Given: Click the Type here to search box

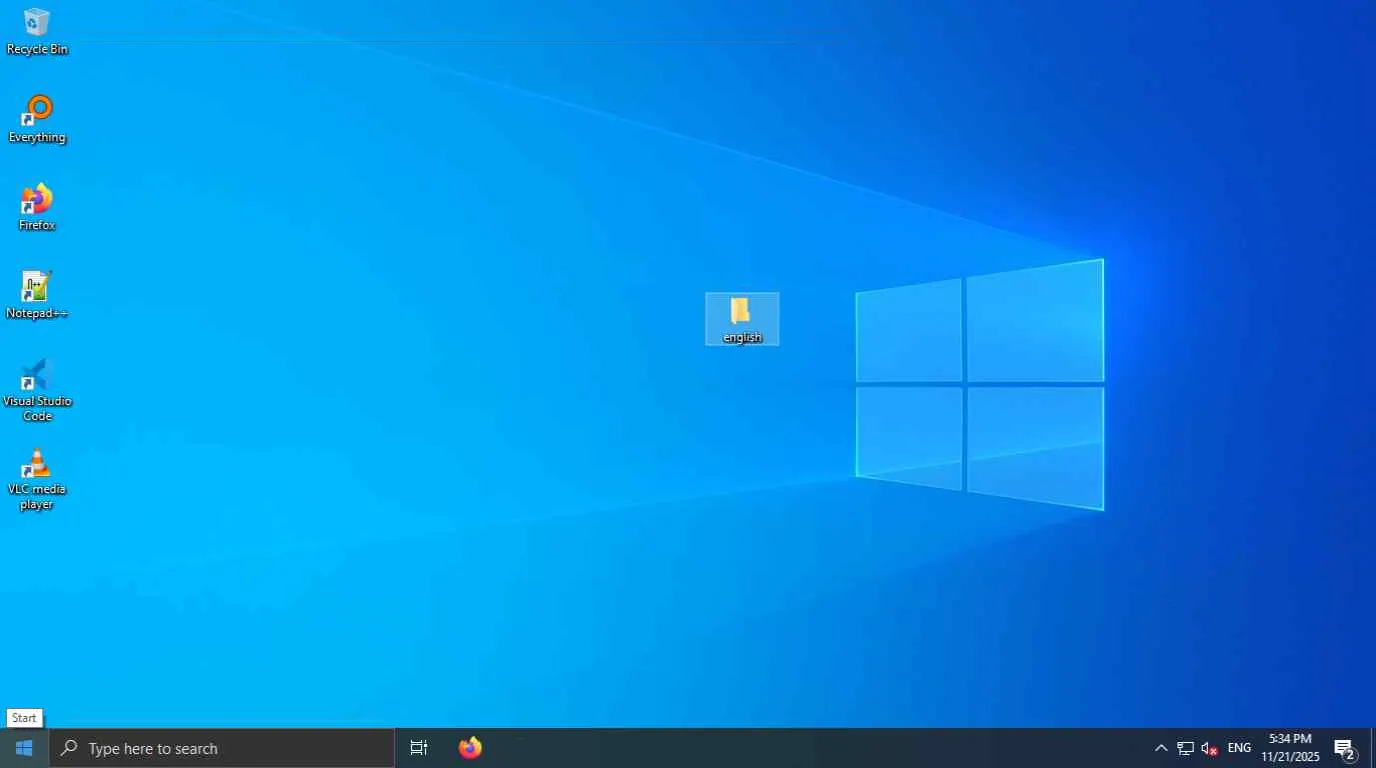Looking at the screenshot, I should (222, 748).
